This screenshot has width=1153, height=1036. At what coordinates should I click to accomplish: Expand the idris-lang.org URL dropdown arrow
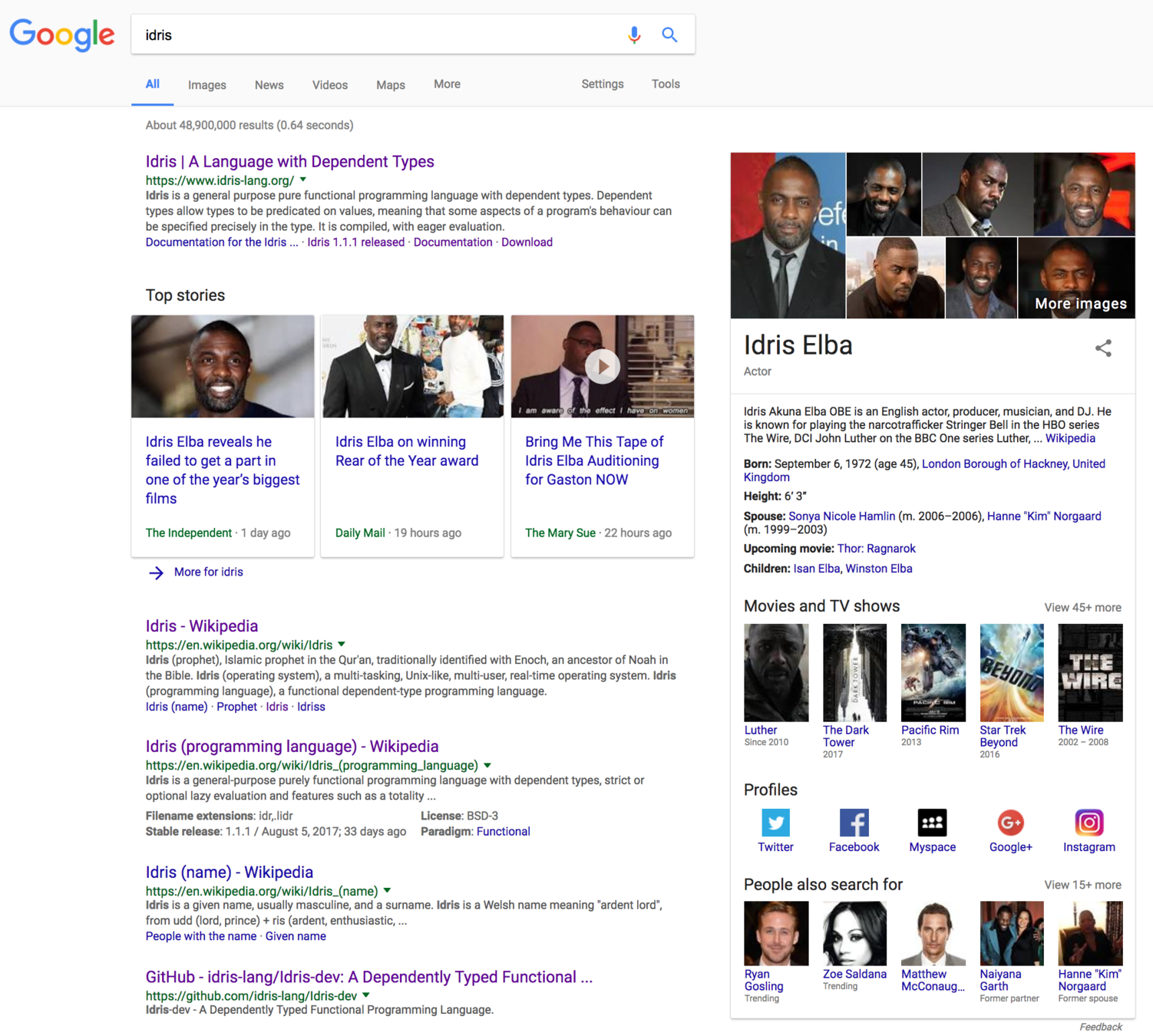pyautogui.click(x=303, y=180)
